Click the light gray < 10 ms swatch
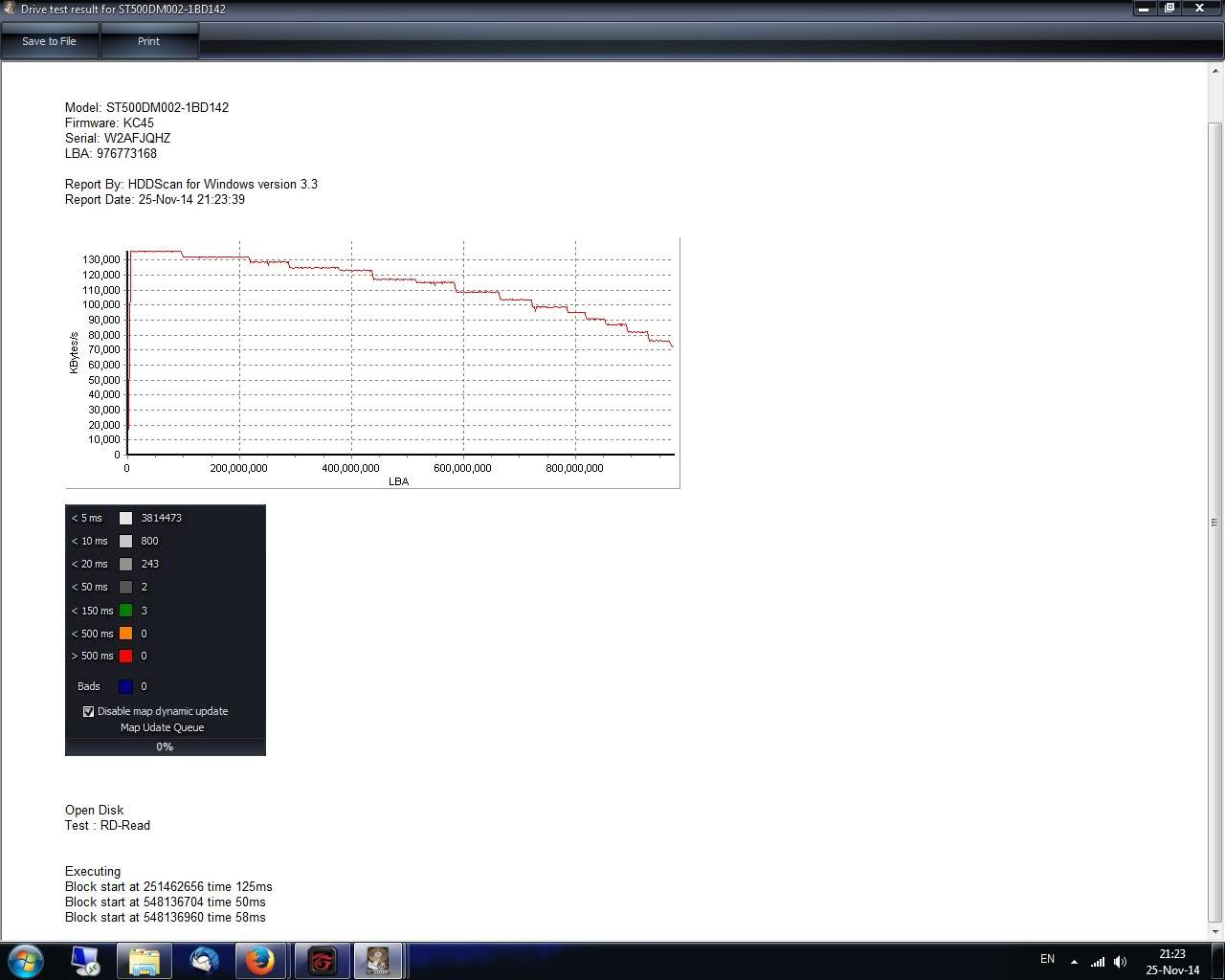This screenshot has width=1225, height=980. pos(125,541)
